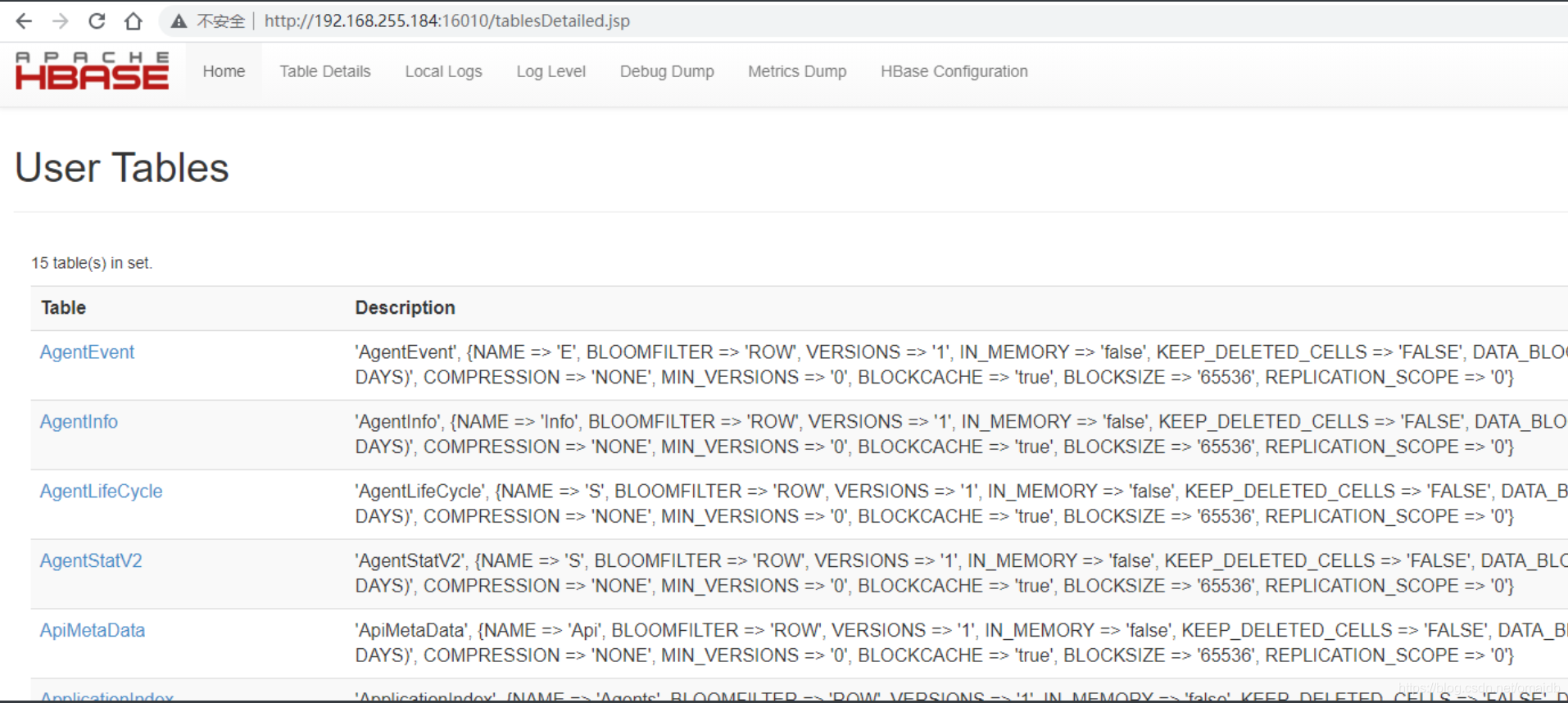Click the User Tables heading
1568x703 pixels.
[122, 168]
